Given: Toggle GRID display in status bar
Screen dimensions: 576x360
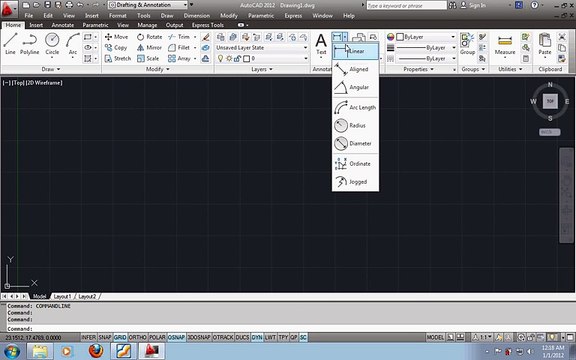Looking at the screenshot, I should tap(120, 337).
